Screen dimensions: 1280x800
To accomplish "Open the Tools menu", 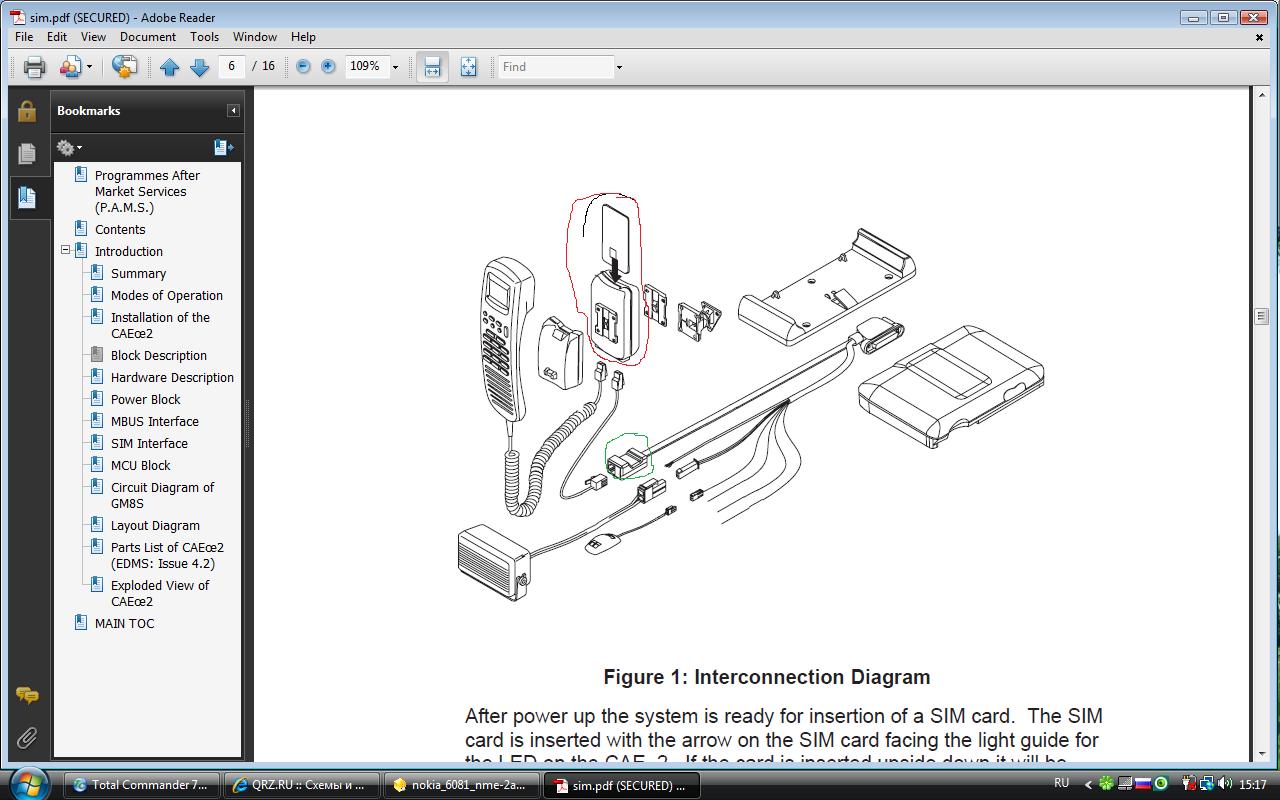I will [204, 37].
